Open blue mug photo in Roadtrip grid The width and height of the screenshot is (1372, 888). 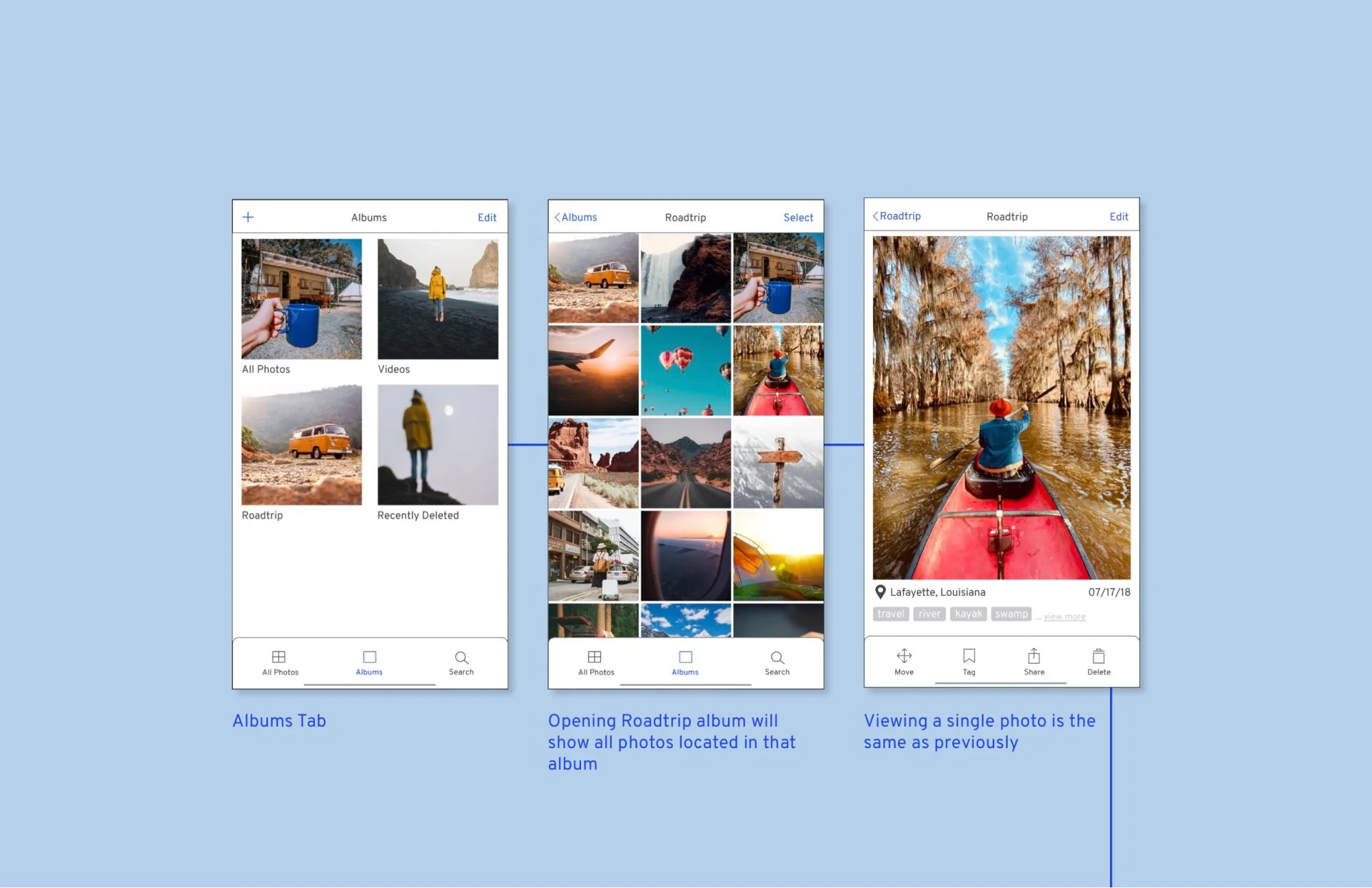pyautogui.click(x=778, y=278)
